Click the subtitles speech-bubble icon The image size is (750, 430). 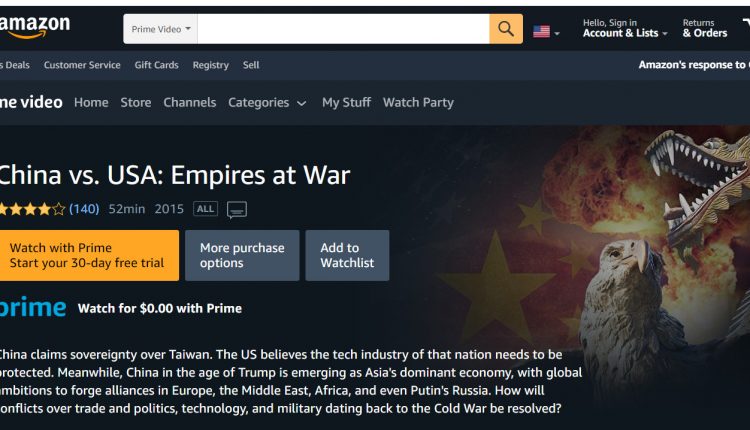click(237, 209)
